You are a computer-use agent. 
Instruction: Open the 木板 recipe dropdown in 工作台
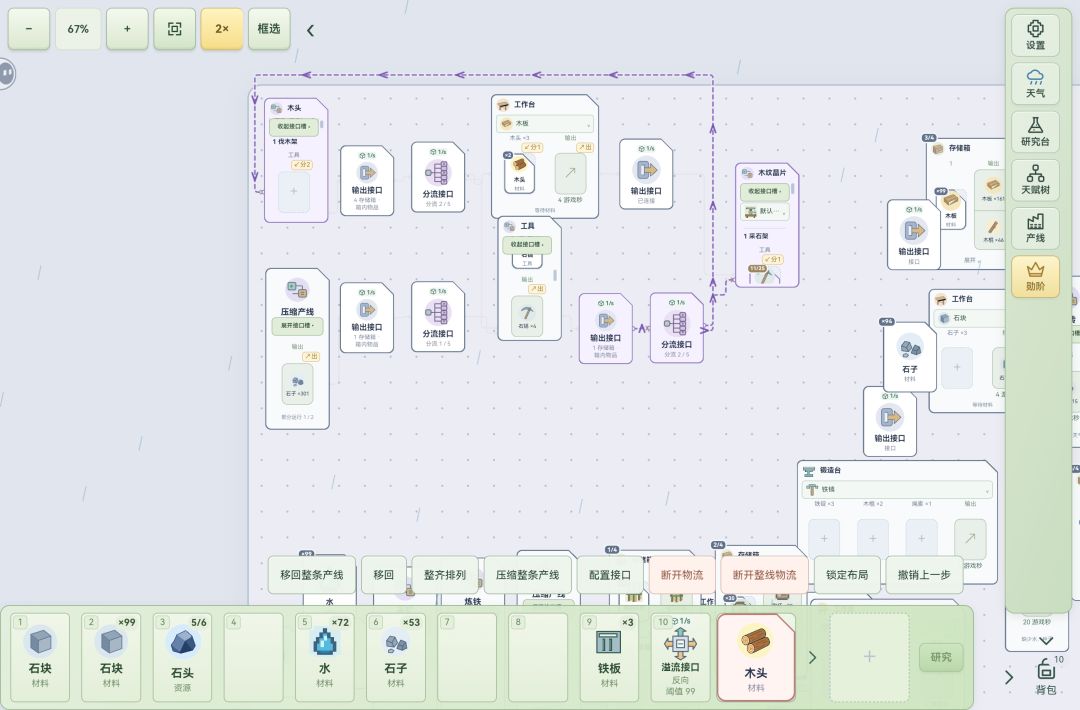[545, 124]
